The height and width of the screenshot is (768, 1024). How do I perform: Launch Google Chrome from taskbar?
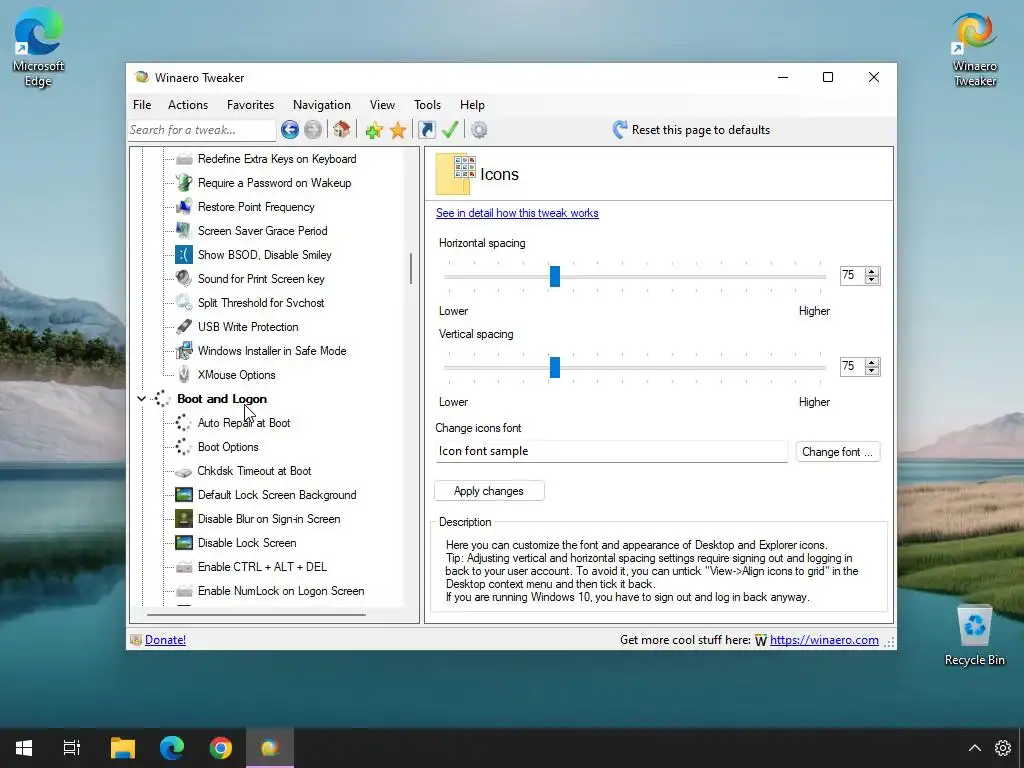point(221,748)
